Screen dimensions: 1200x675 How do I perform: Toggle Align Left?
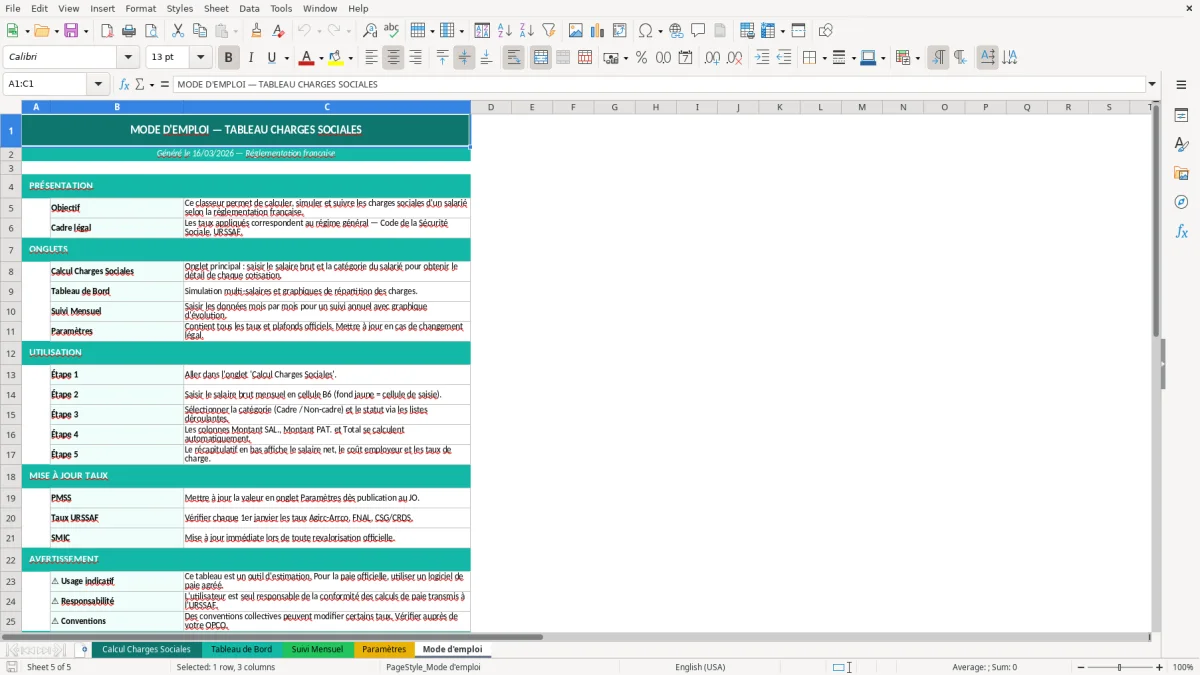point(371,58)
